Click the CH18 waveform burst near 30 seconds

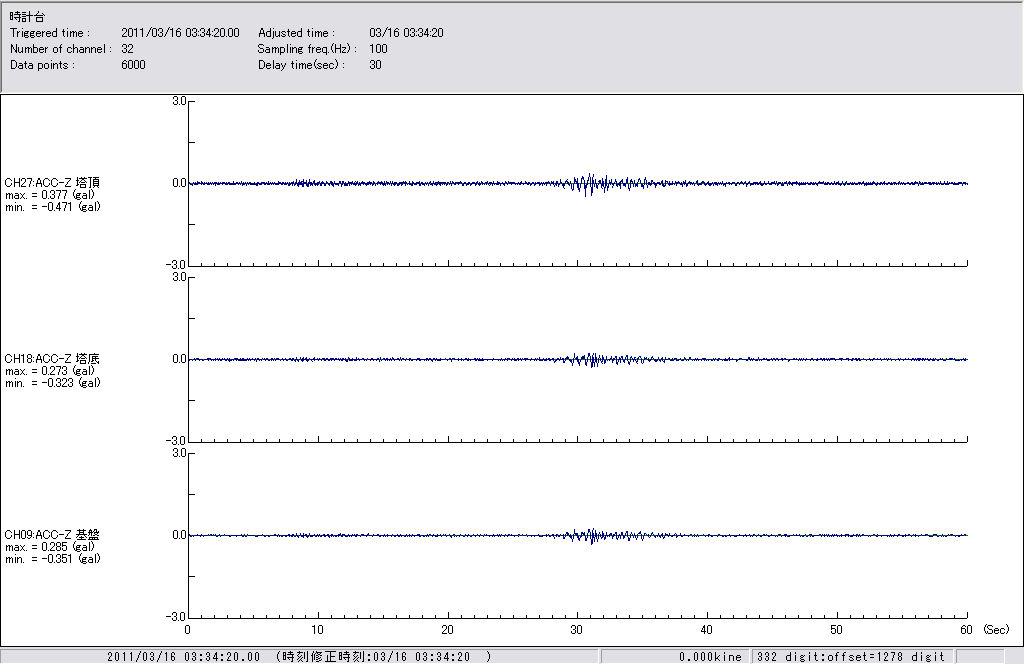pyautogui.click(x=592, y=359)
